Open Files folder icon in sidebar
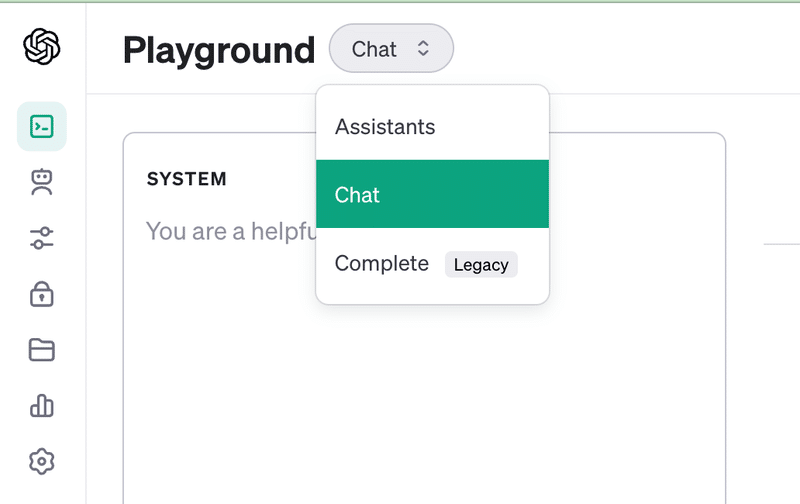The height and width of the screenshot is (504, 800). pos(42,350)
